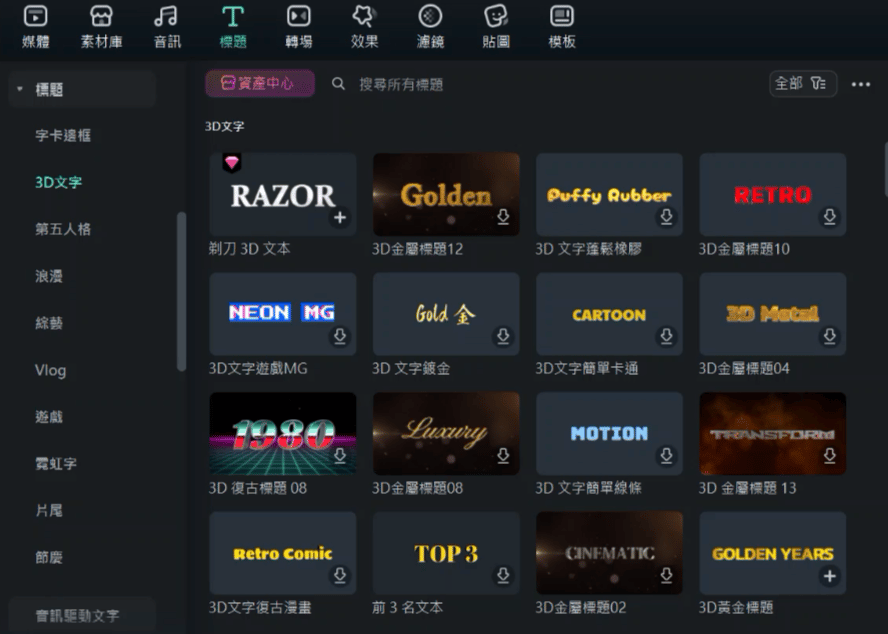The height and width of the screenshot is (634, 888).
Task: Open the 素材庫 stock library icon
Action: pyautogui.click(x=101, y=26)
